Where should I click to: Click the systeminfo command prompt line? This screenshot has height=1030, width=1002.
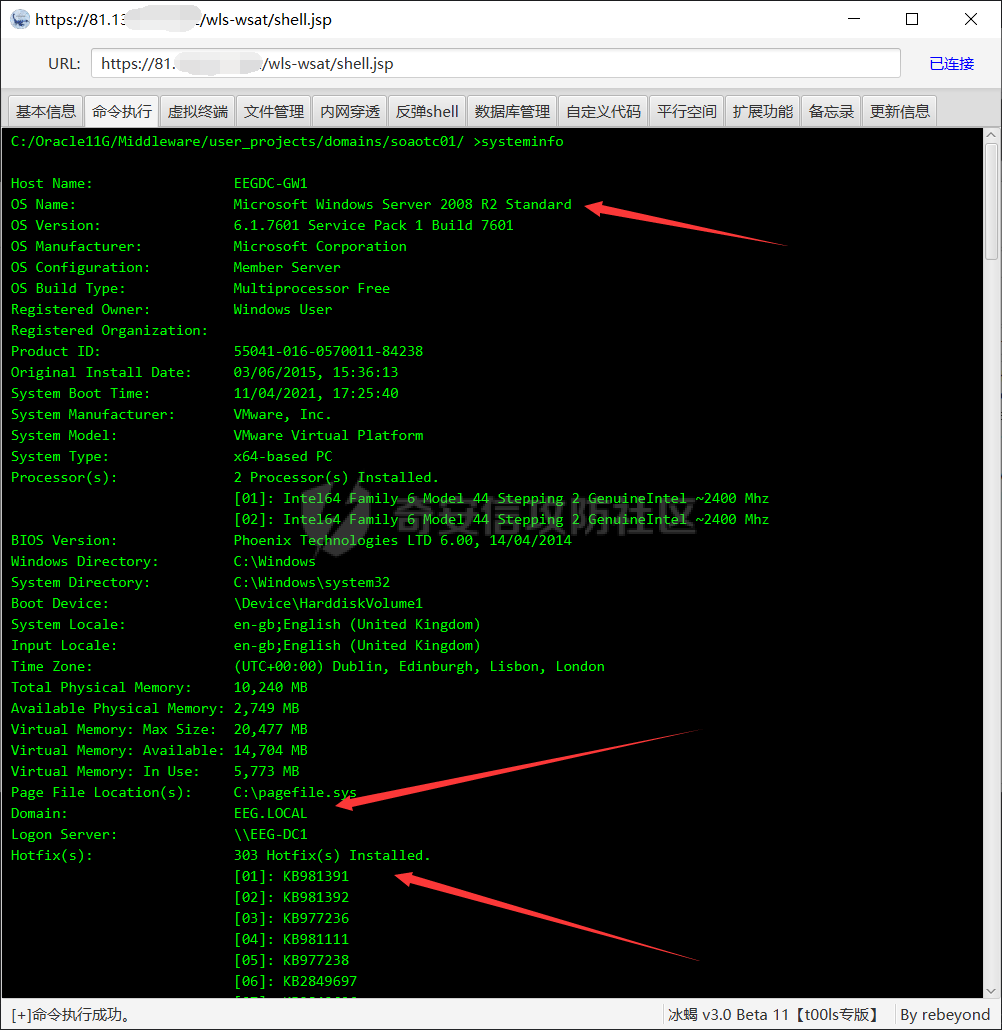(x=287, y=141)
